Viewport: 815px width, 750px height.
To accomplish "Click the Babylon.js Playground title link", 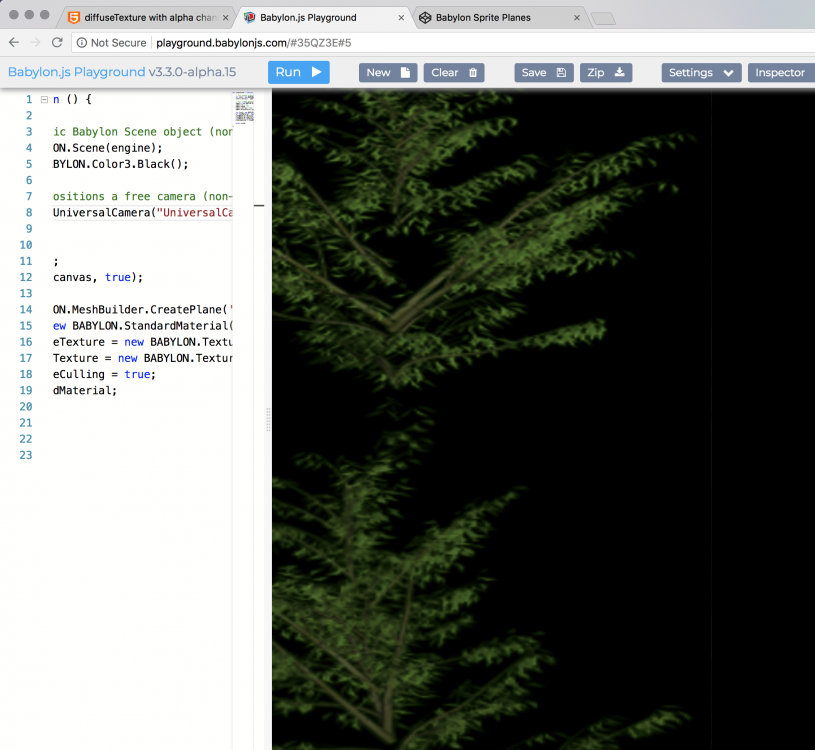I will 76,72.
